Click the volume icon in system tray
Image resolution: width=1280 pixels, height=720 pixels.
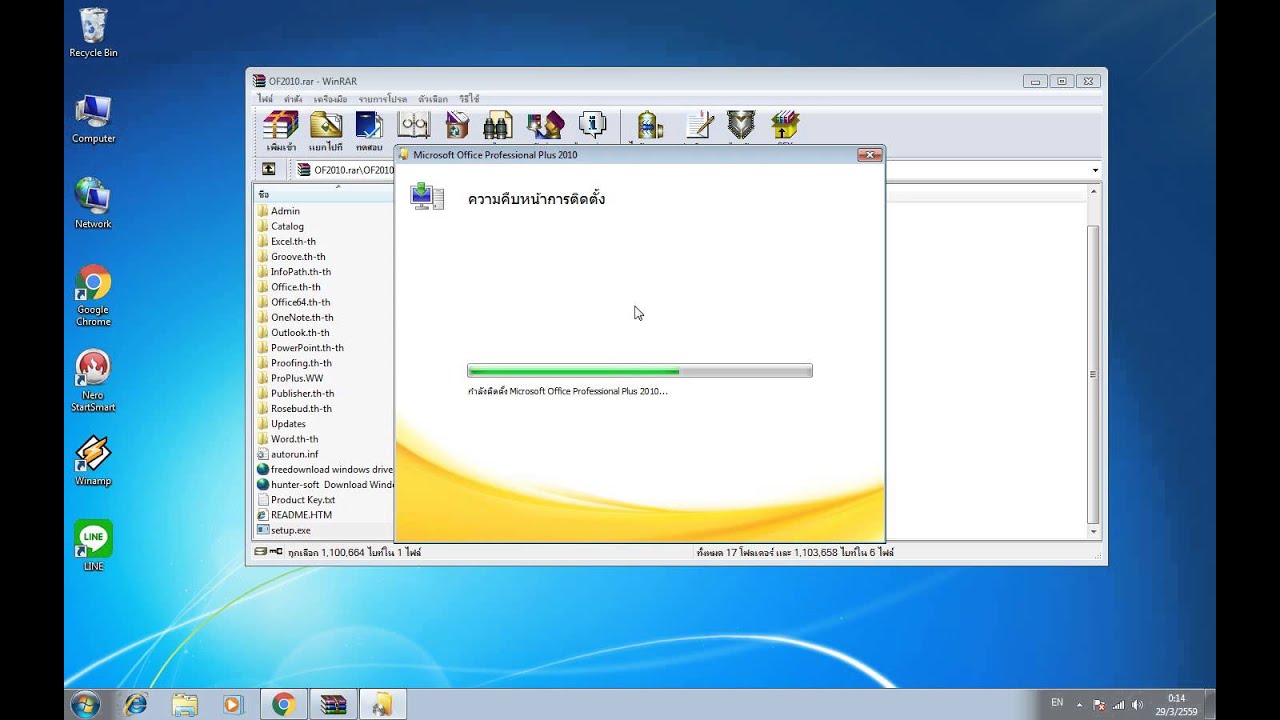[x=1137, y=704]
